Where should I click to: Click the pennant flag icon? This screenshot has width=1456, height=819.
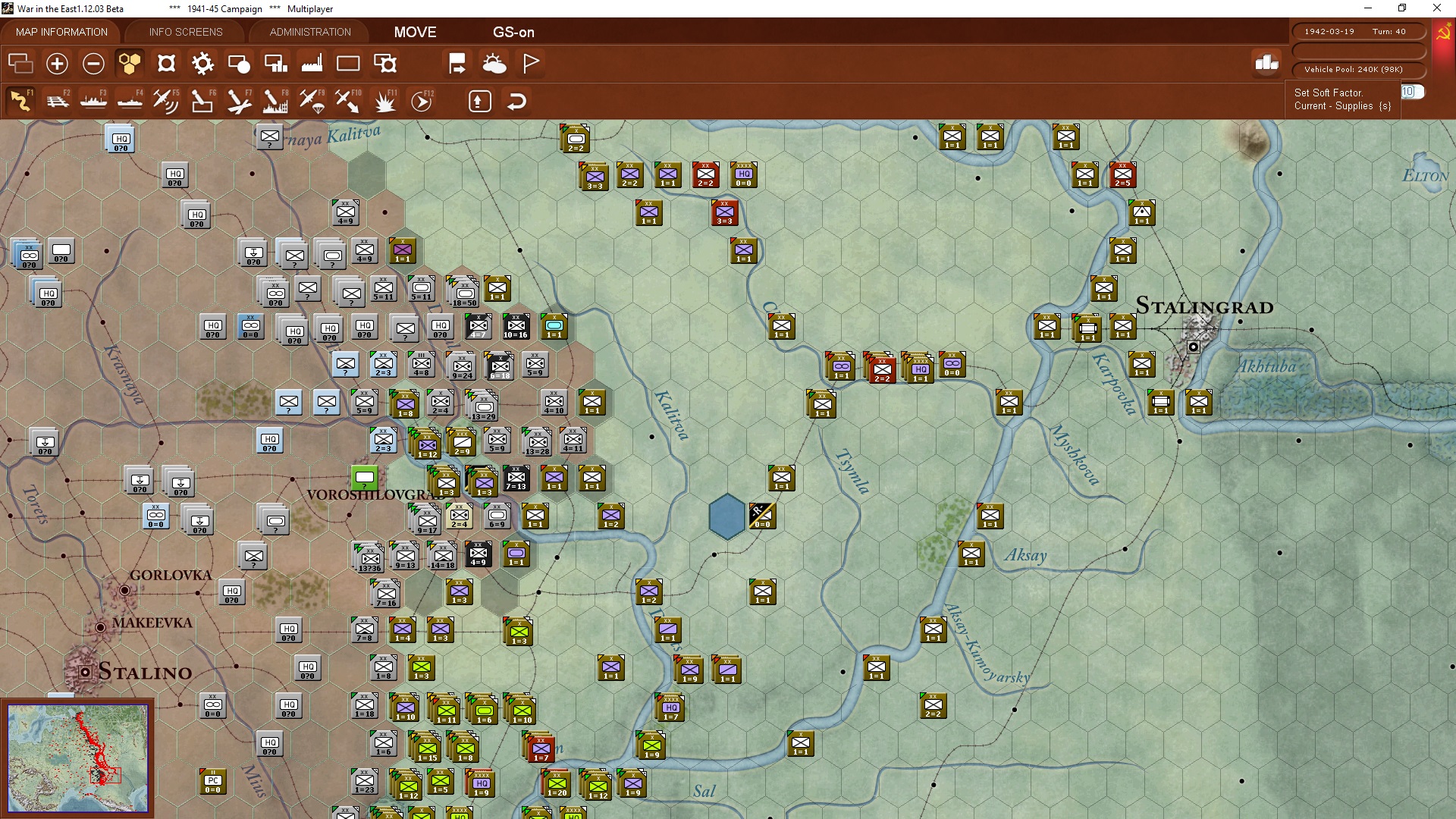point(531,64)
